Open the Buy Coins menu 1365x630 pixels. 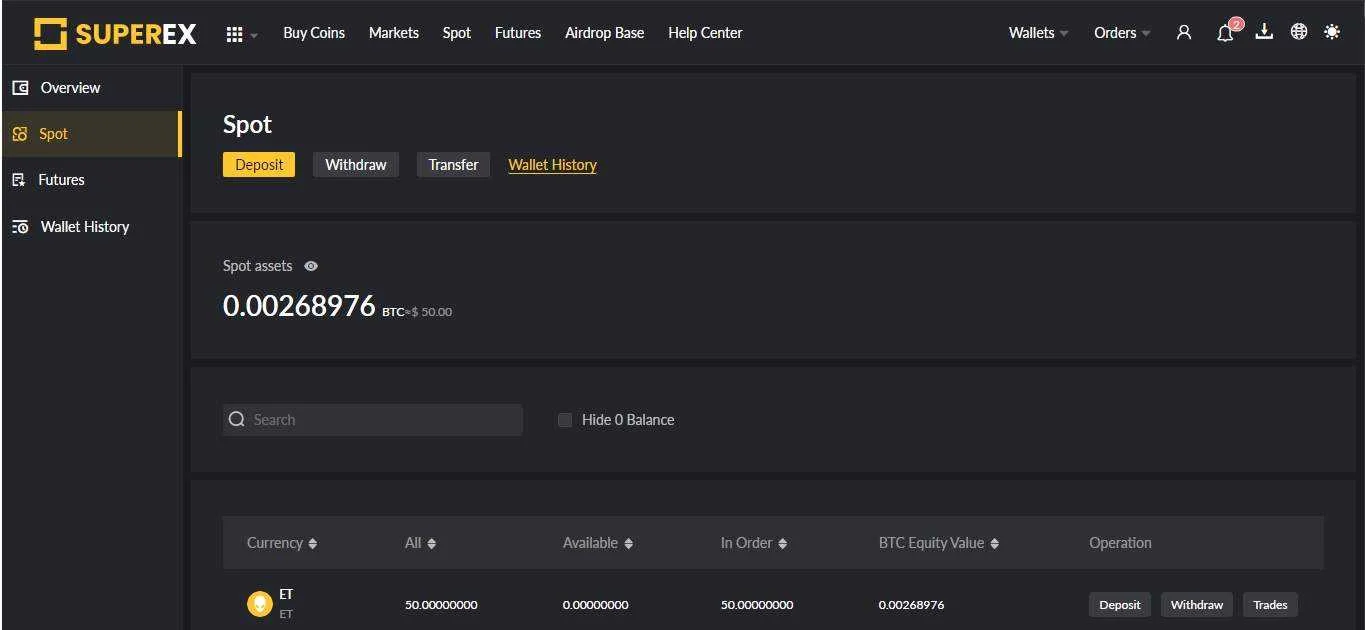(314, 33)
